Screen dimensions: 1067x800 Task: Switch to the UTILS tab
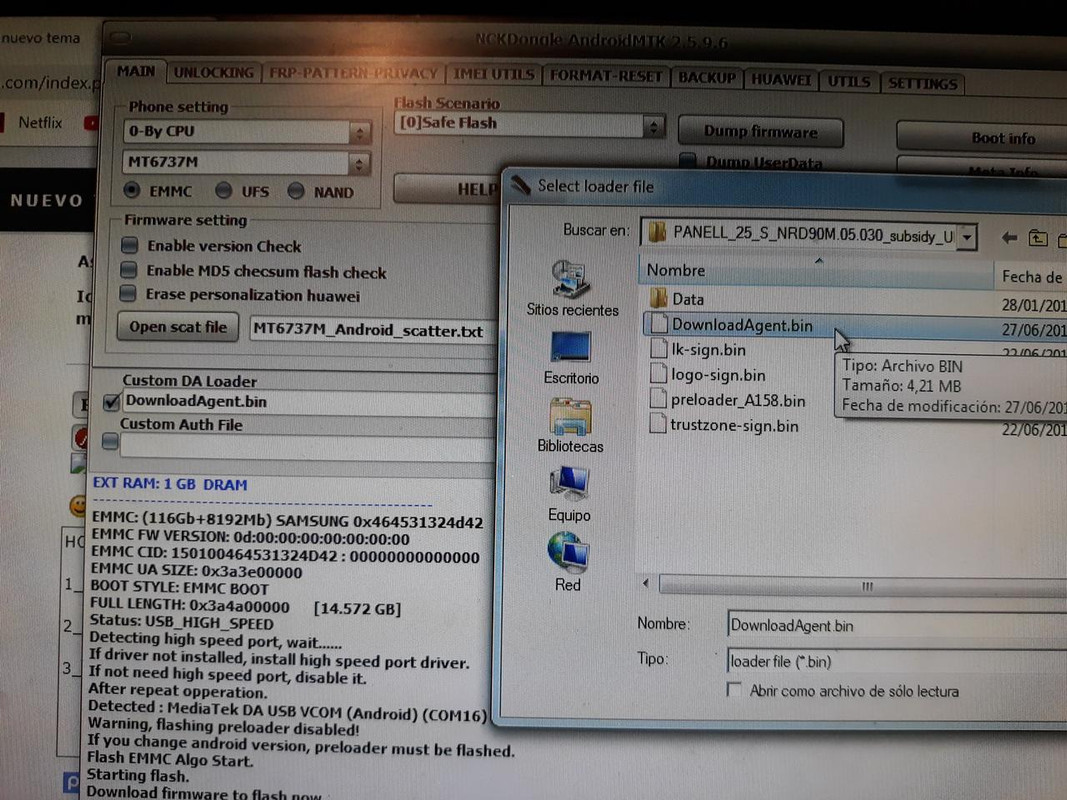pos(849,82)
